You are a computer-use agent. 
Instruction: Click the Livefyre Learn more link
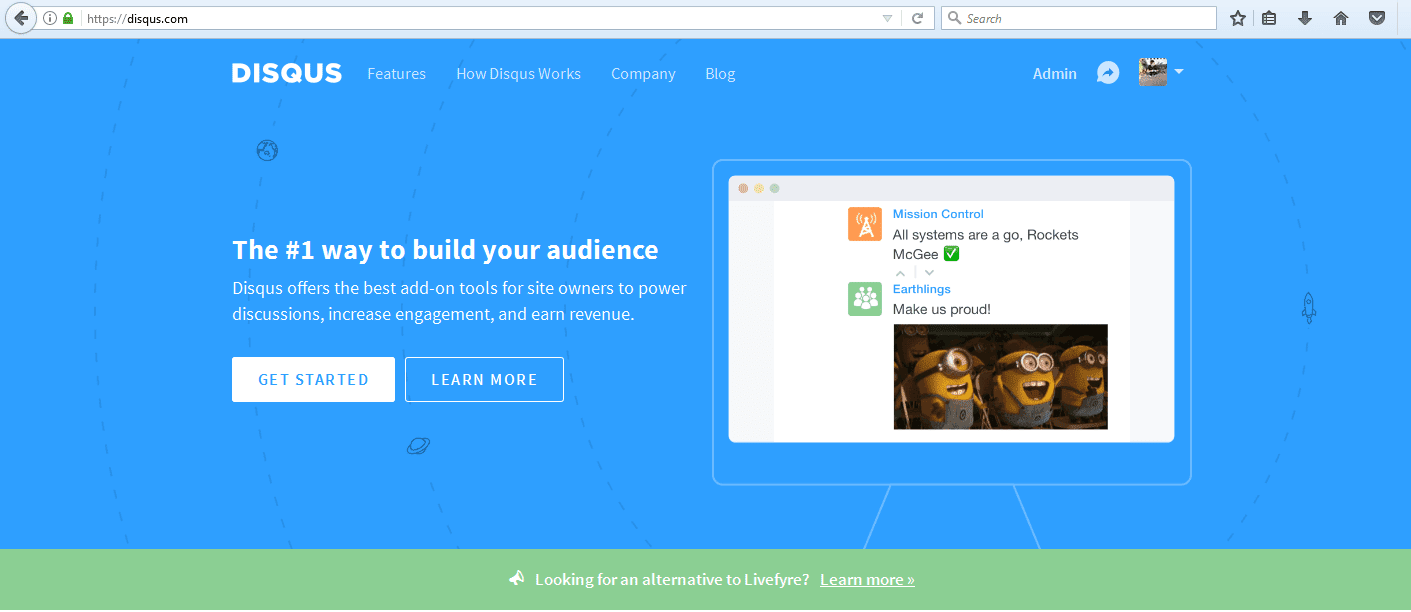coord(867,580)
